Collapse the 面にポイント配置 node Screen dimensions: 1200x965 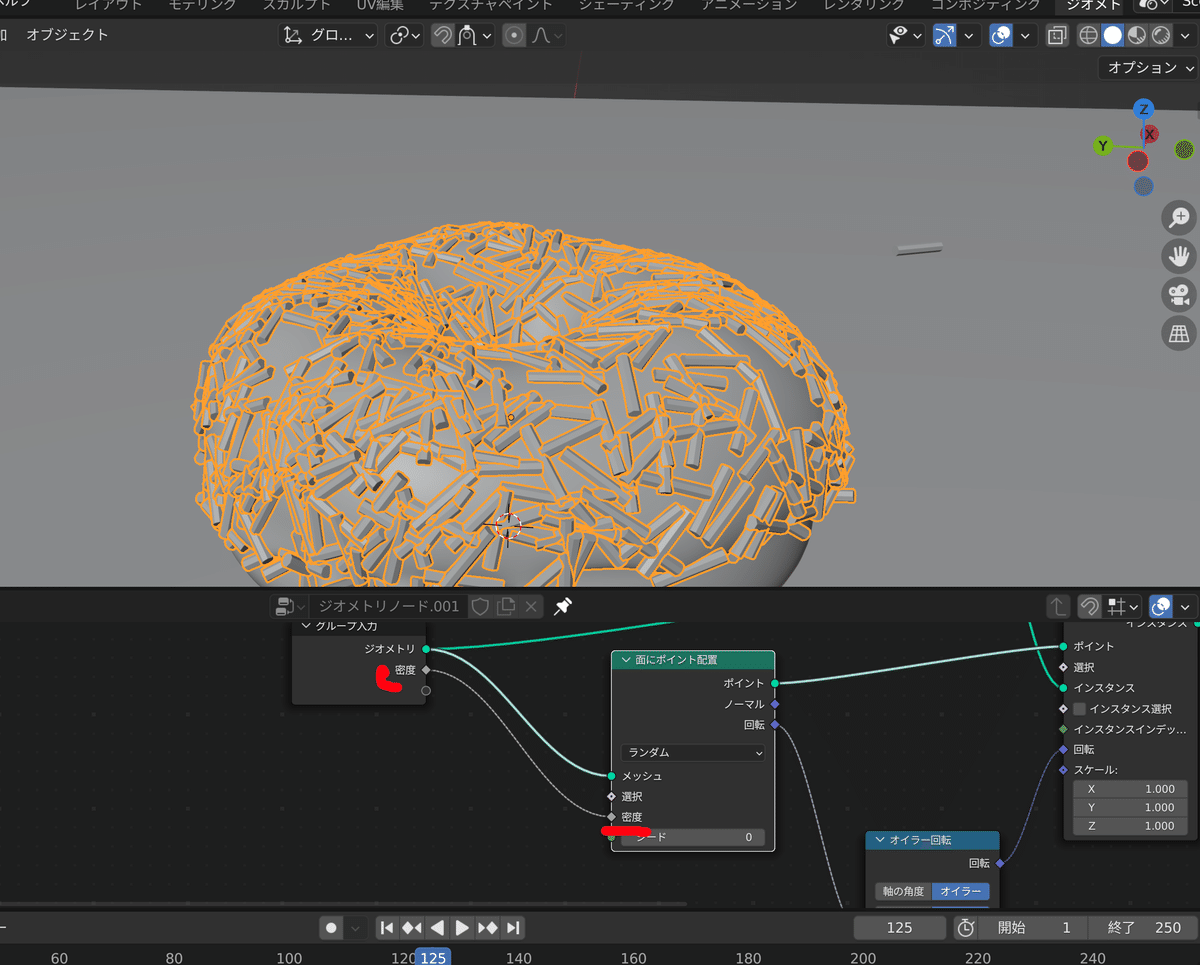coord(626,660)
